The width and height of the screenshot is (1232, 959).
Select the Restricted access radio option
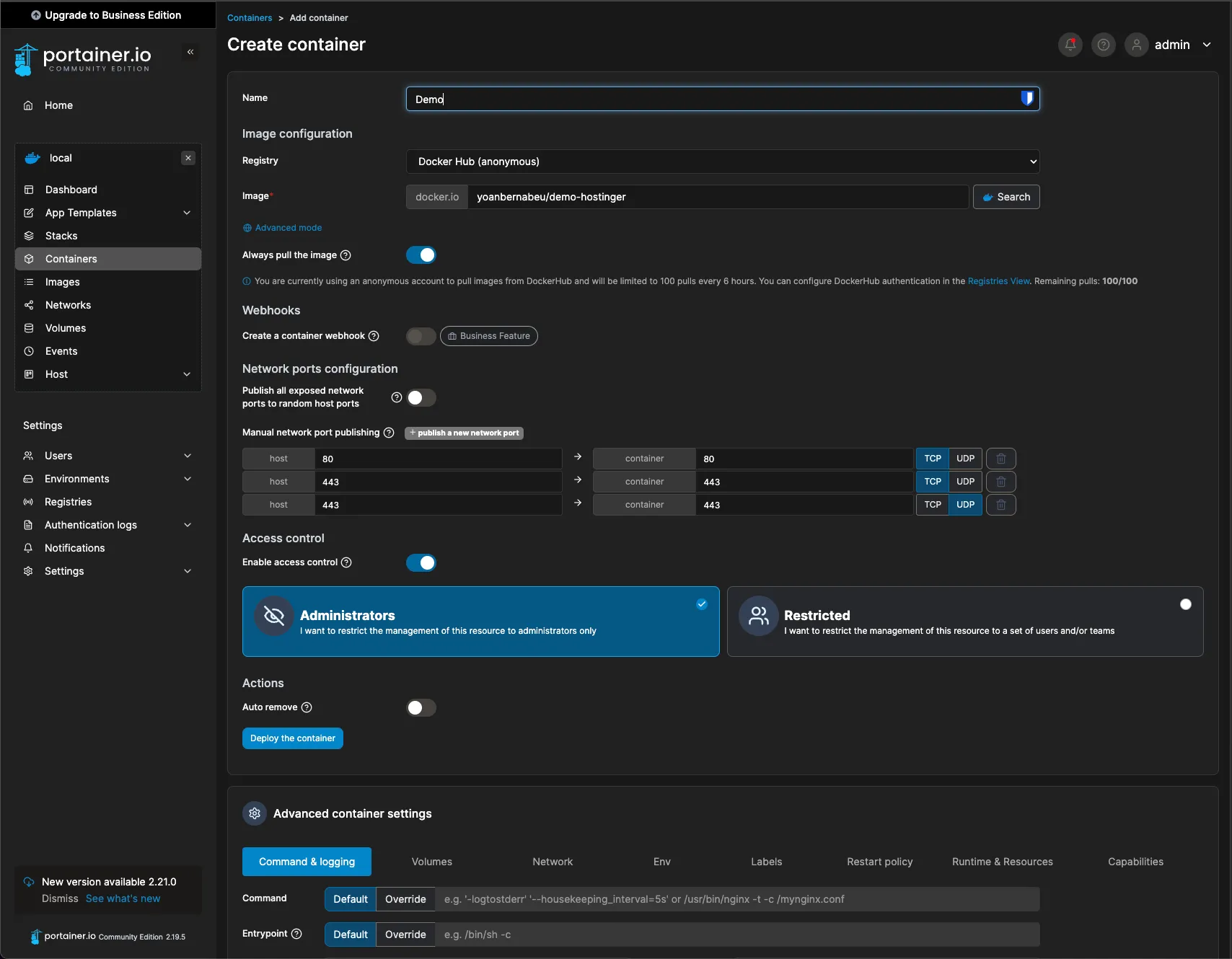(x=1185, y=604)
